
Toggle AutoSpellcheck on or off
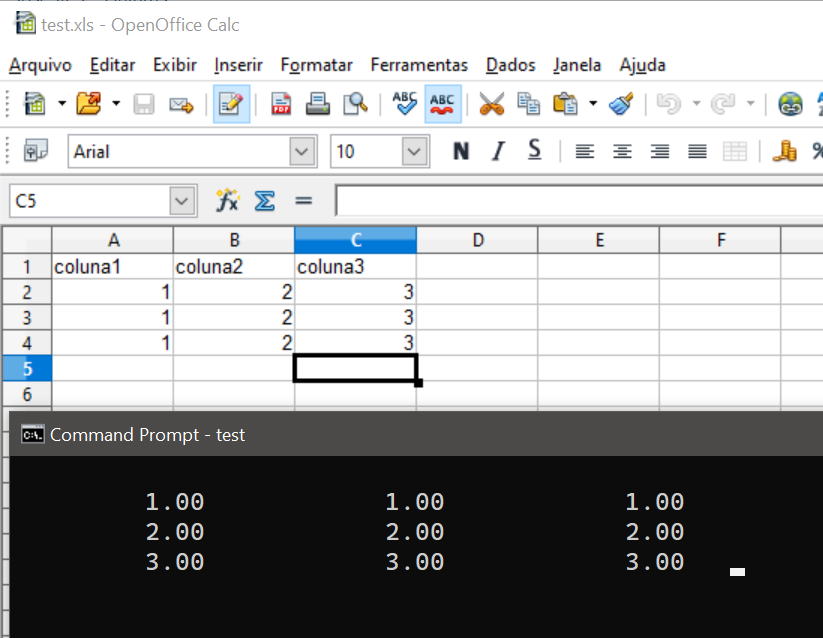click(x=442, y=104)
